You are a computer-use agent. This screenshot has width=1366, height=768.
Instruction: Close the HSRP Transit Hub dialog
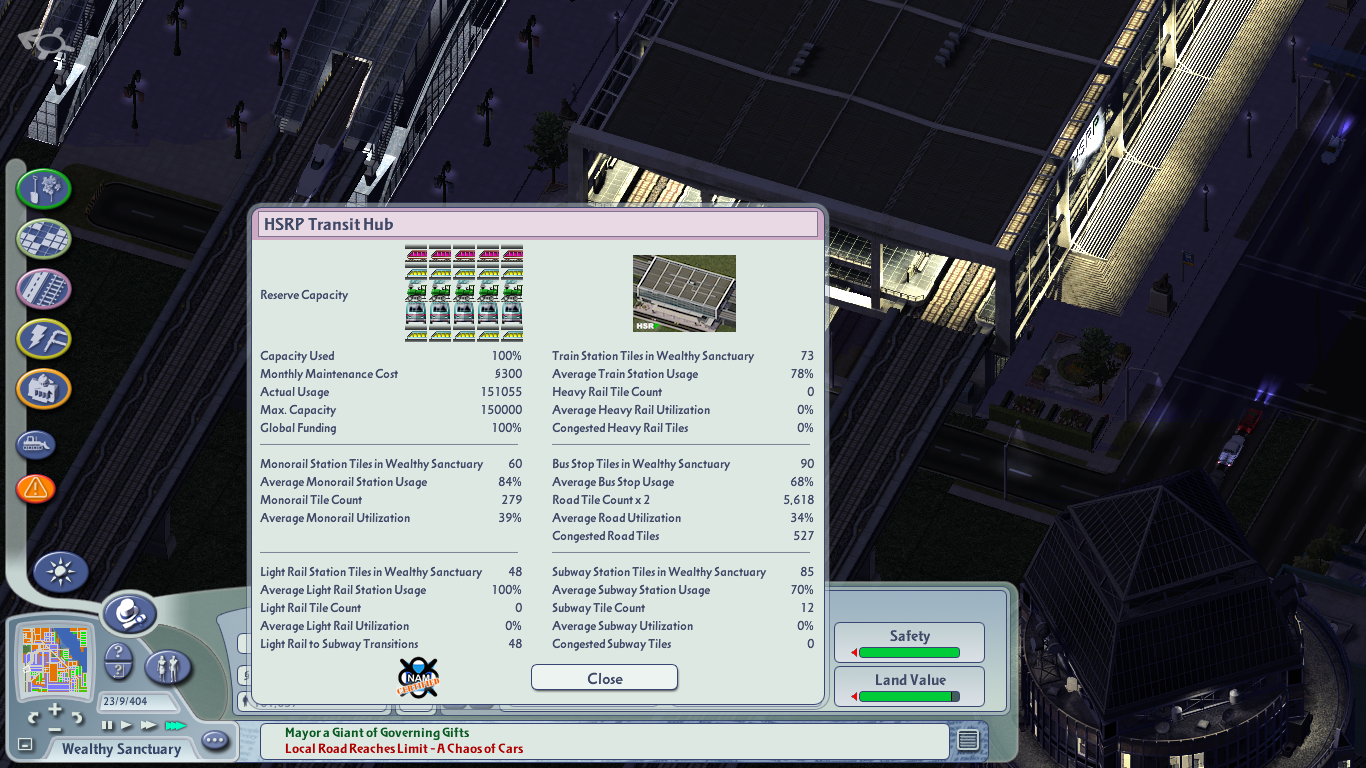click(x=604, y=678)
